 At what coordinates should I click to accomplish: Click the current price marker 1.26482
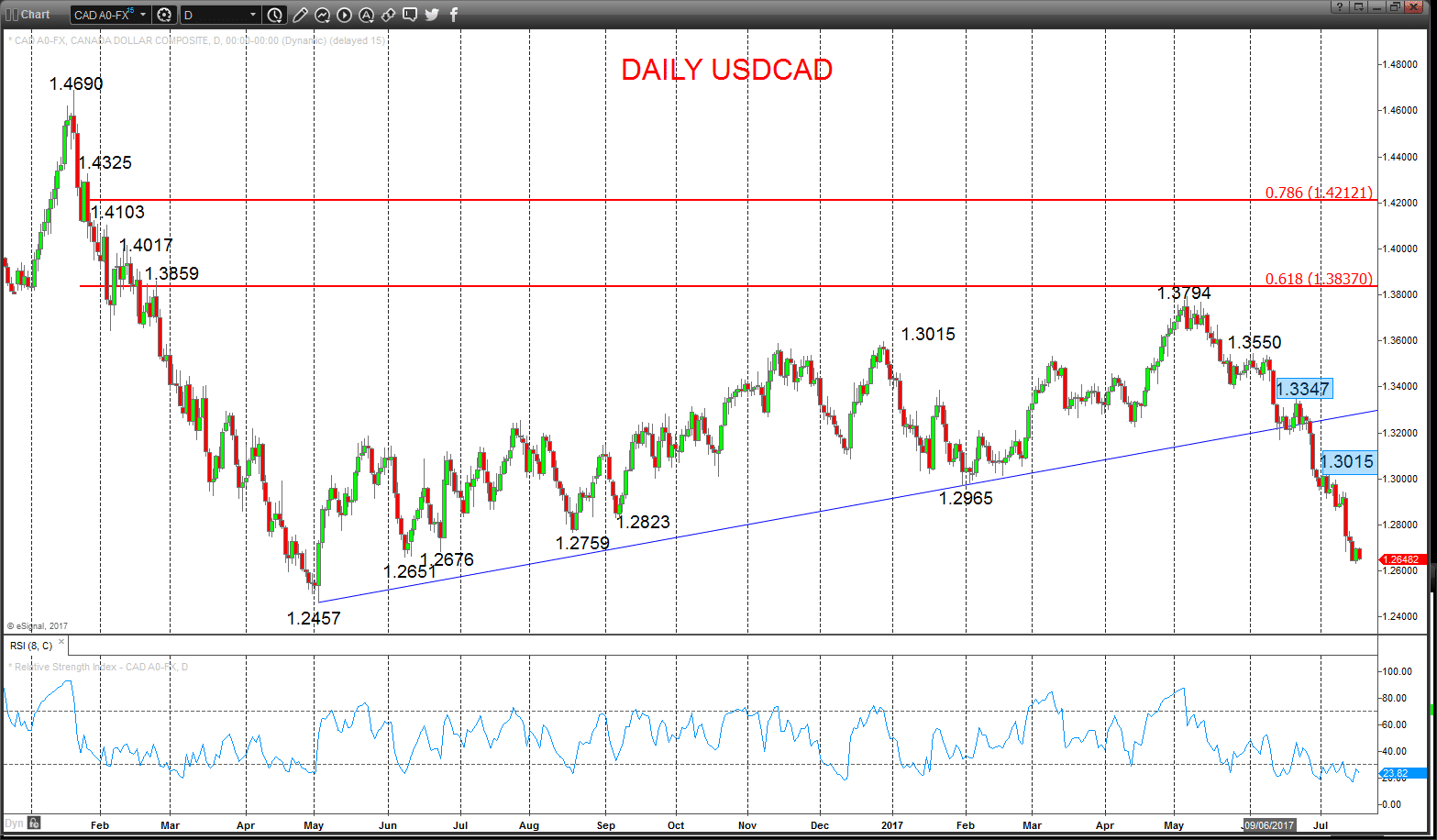(x=1402, y=559)
